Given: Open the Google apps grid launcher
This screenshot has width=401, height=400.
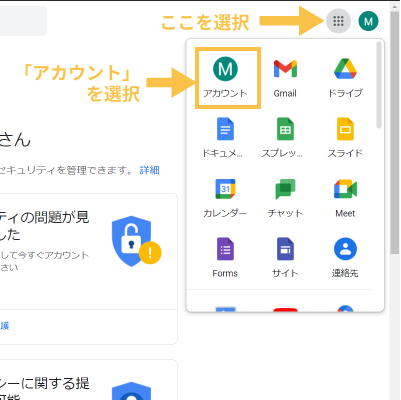Looking at the screenshot, I should [338, 21].
